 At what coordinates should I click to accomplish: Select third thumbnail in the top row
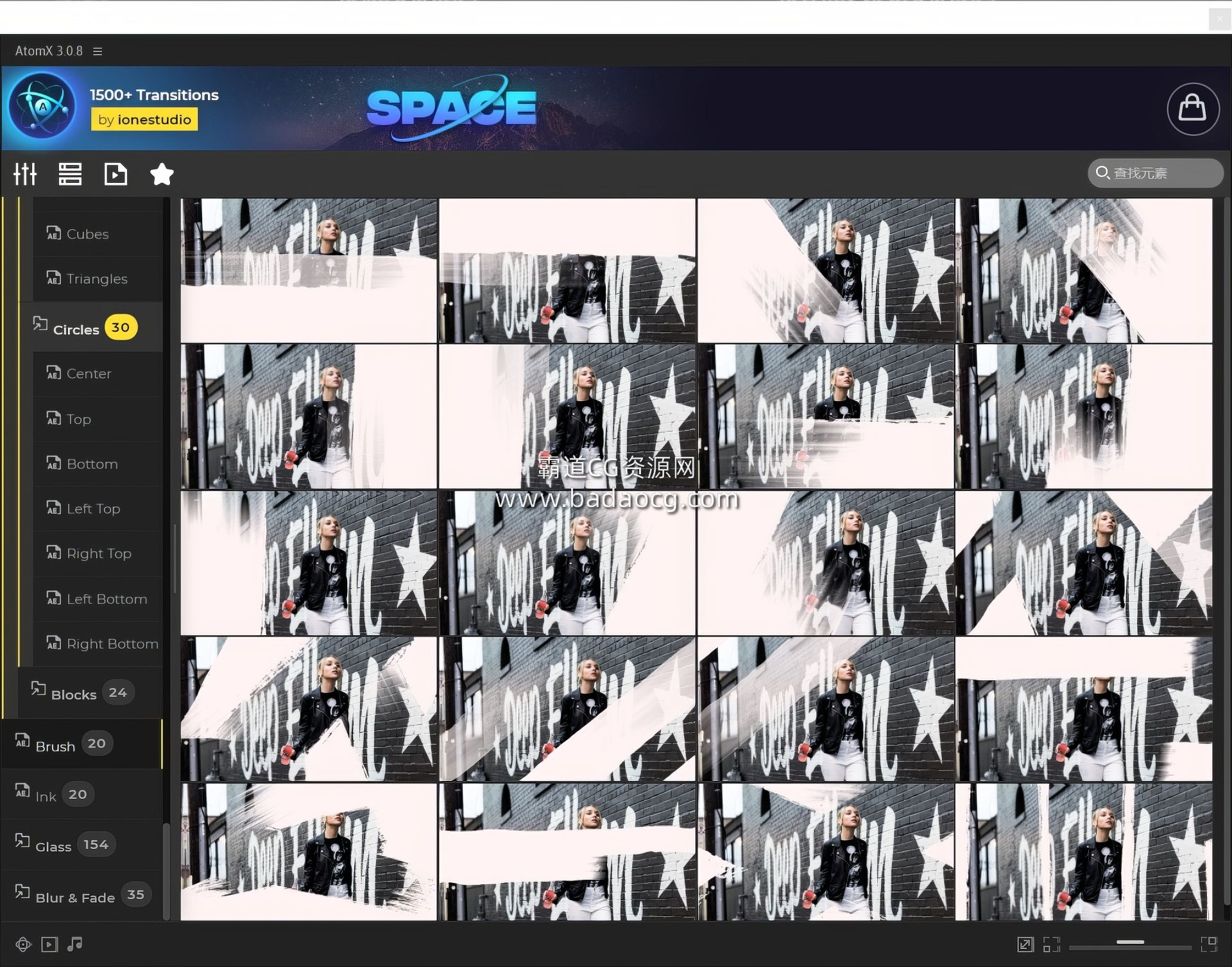pyautogui.click(x=826, y=270)
